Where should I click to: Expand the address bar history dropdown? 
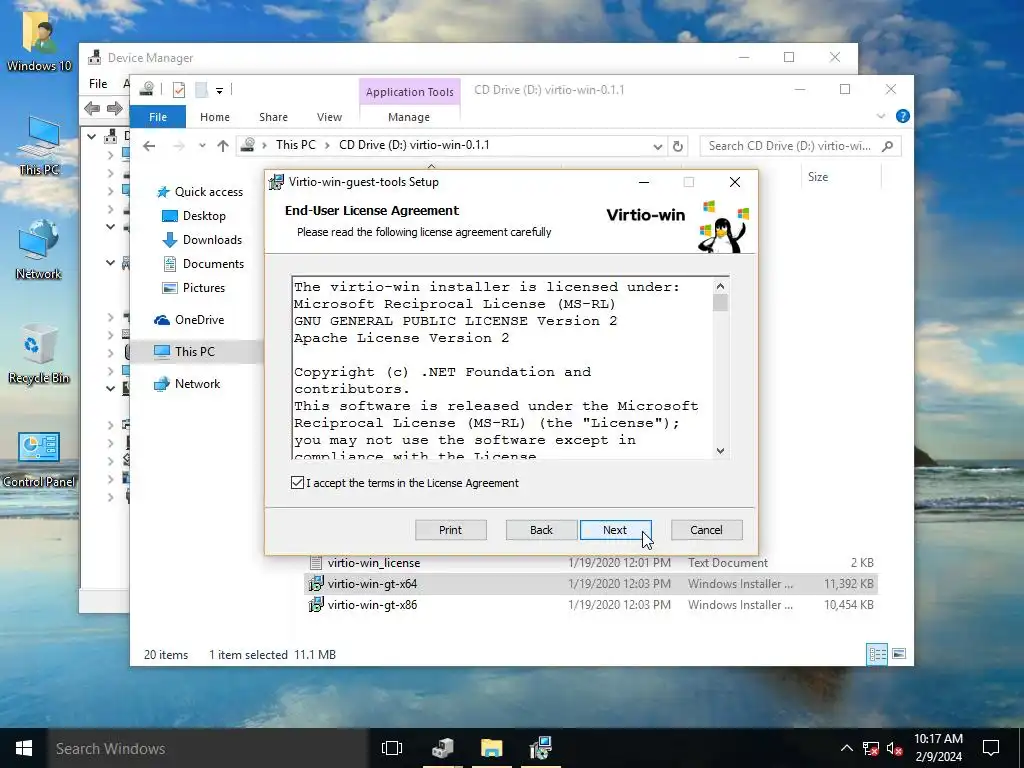point(658,146)
